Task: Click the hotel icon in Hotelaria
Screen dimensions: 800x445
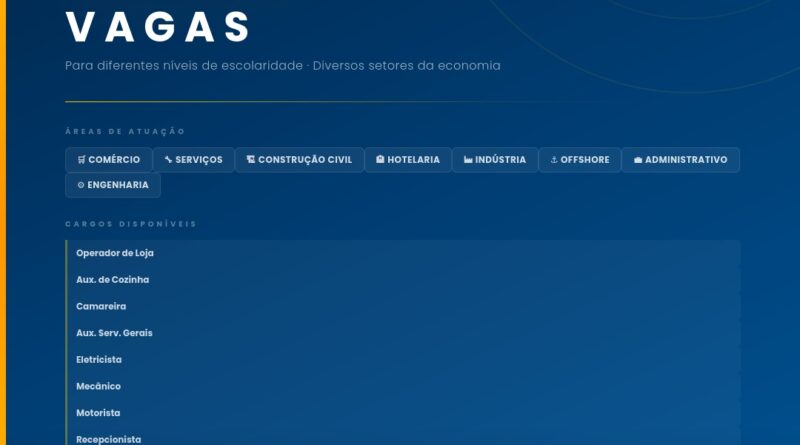Action: click(x=380, y=160)
